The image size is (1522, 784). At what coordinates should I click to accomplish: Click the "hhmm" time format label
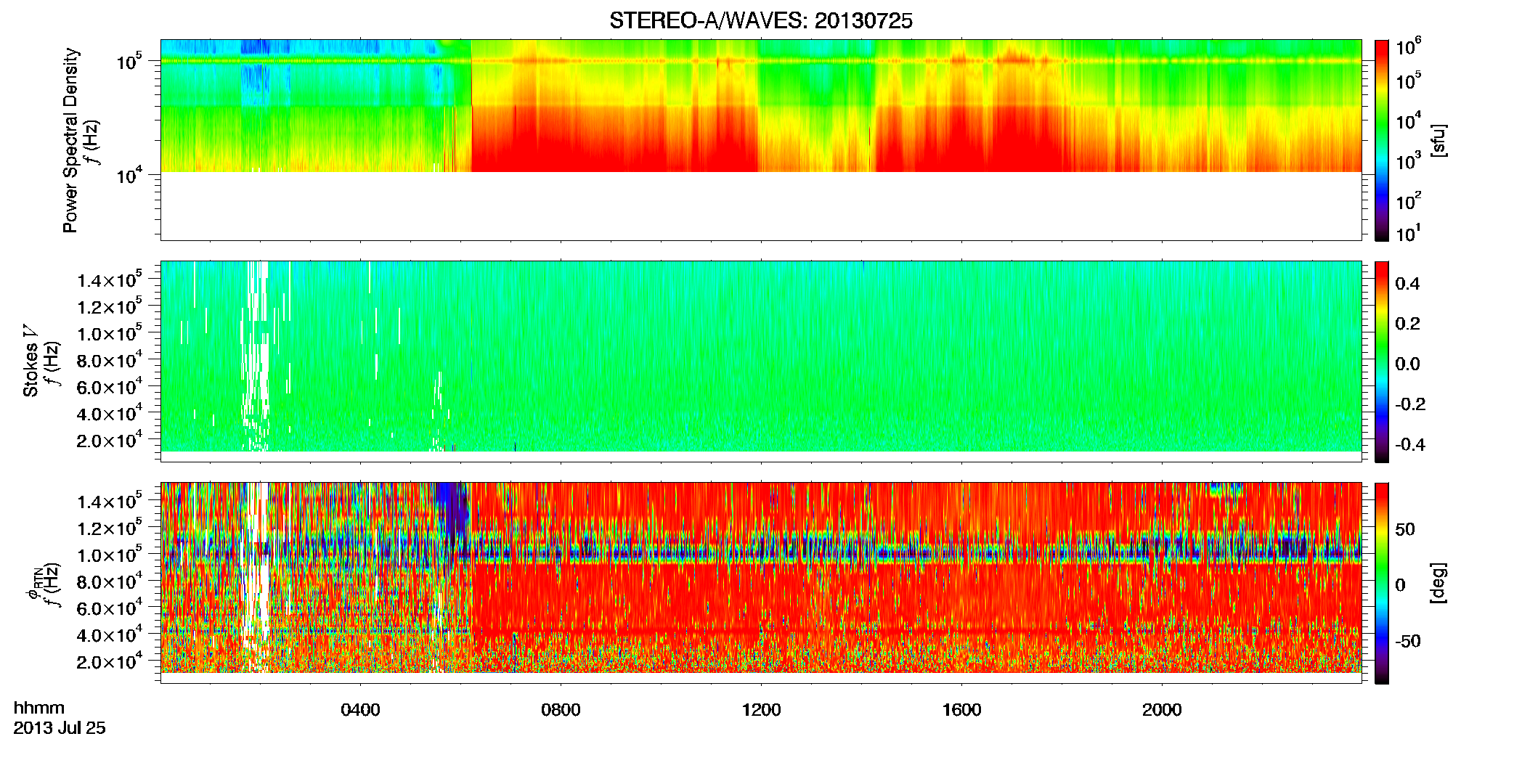pyautogui.click(x=39, y=708)
